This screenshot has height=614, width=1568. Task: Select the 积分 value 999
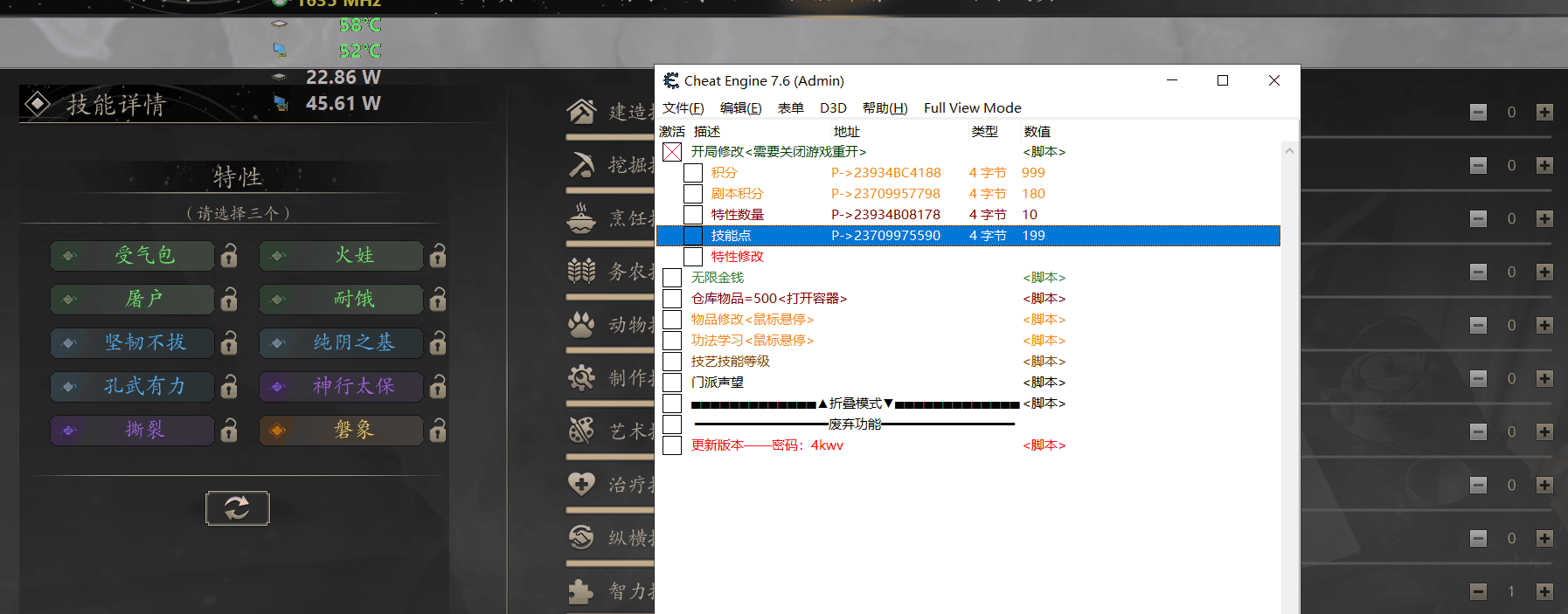[1033, 173]
